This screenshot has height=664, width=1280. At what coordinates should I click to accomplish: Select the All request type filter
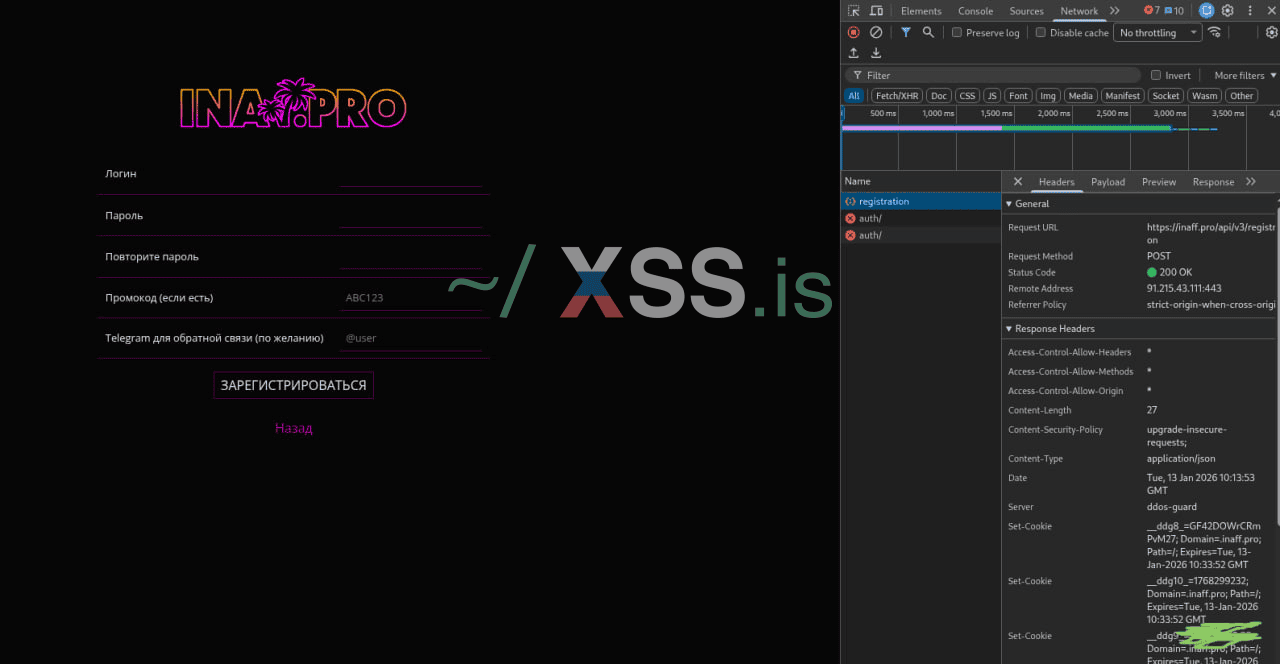click(x=854, y=96)
